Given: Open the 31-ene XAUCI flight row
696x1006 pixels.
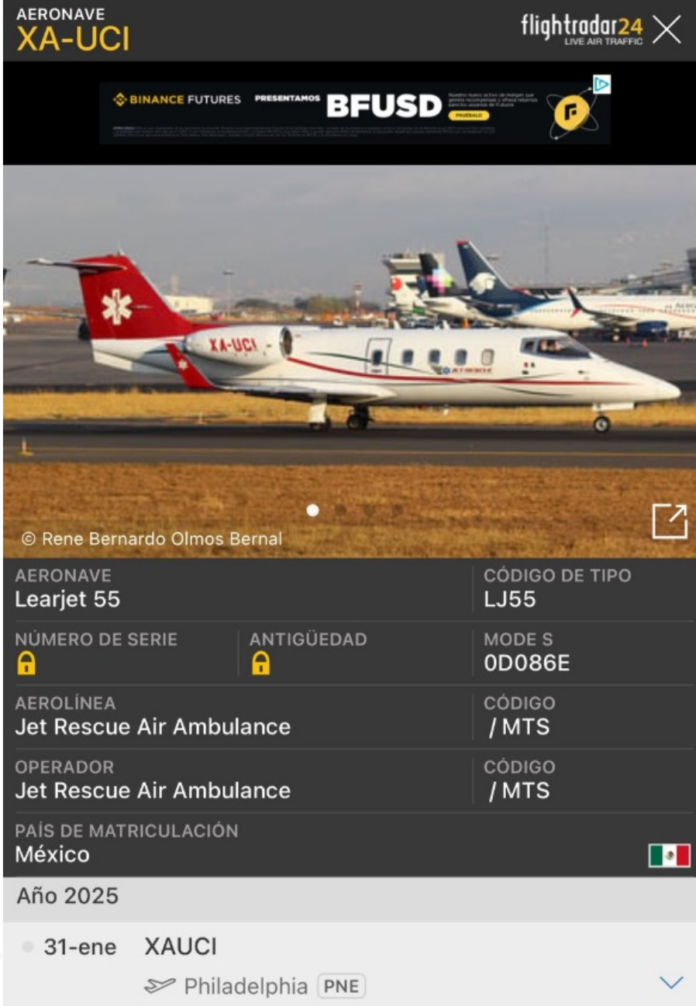Looking at the screenshot, I should tap(350, 964).
